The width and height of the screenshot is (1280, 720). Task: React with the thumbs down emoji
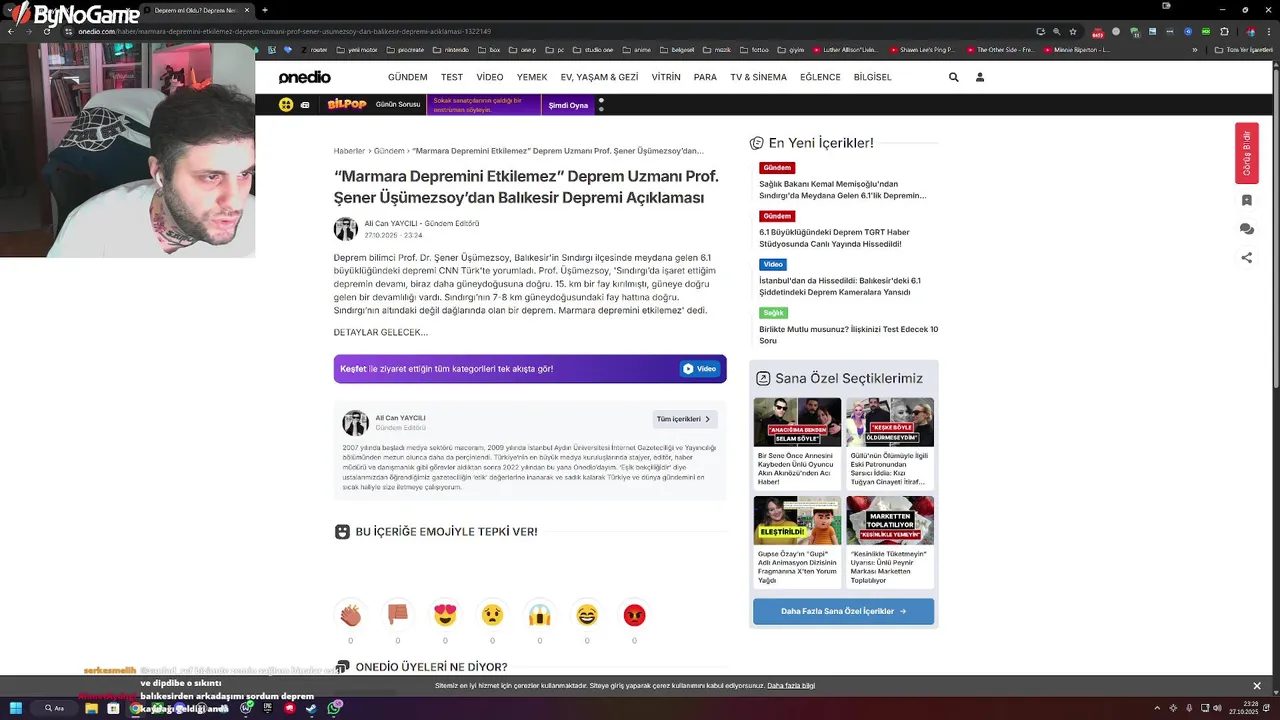click(397, 614)
